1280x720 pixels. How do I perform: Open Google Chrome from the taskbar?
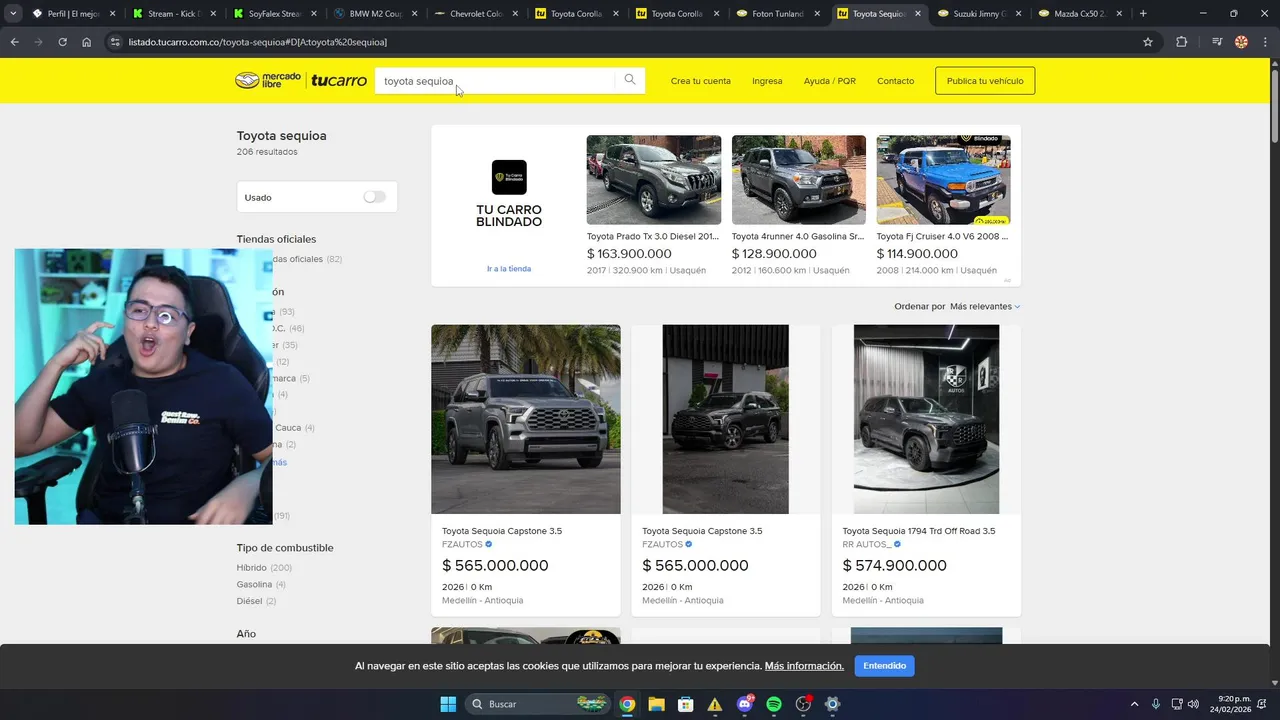pos(627,704)
